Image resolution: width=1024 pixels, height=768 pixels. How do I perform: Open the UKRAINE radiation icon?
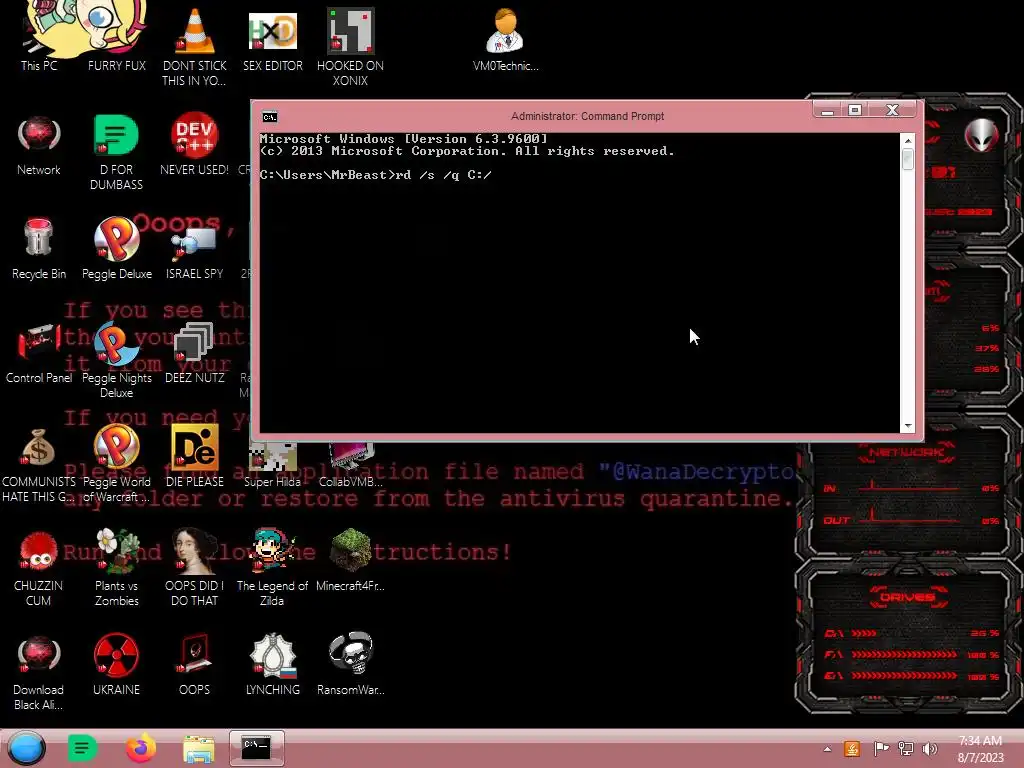pyautogui.click(x=116, y=664)
